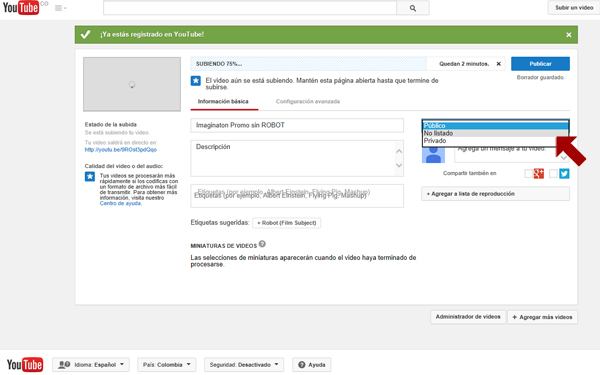This screenshot has height=375, width=600.
Task: Click the language person icon in footer
Action: 64,365
